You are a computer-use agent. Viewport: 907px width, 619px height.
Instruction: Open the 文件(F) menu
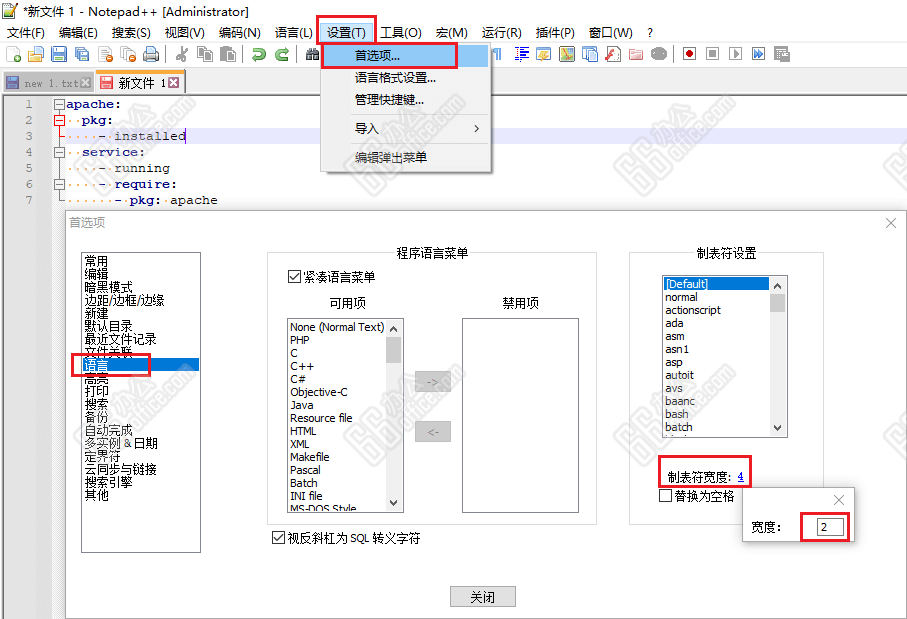(x=25, y=33)
